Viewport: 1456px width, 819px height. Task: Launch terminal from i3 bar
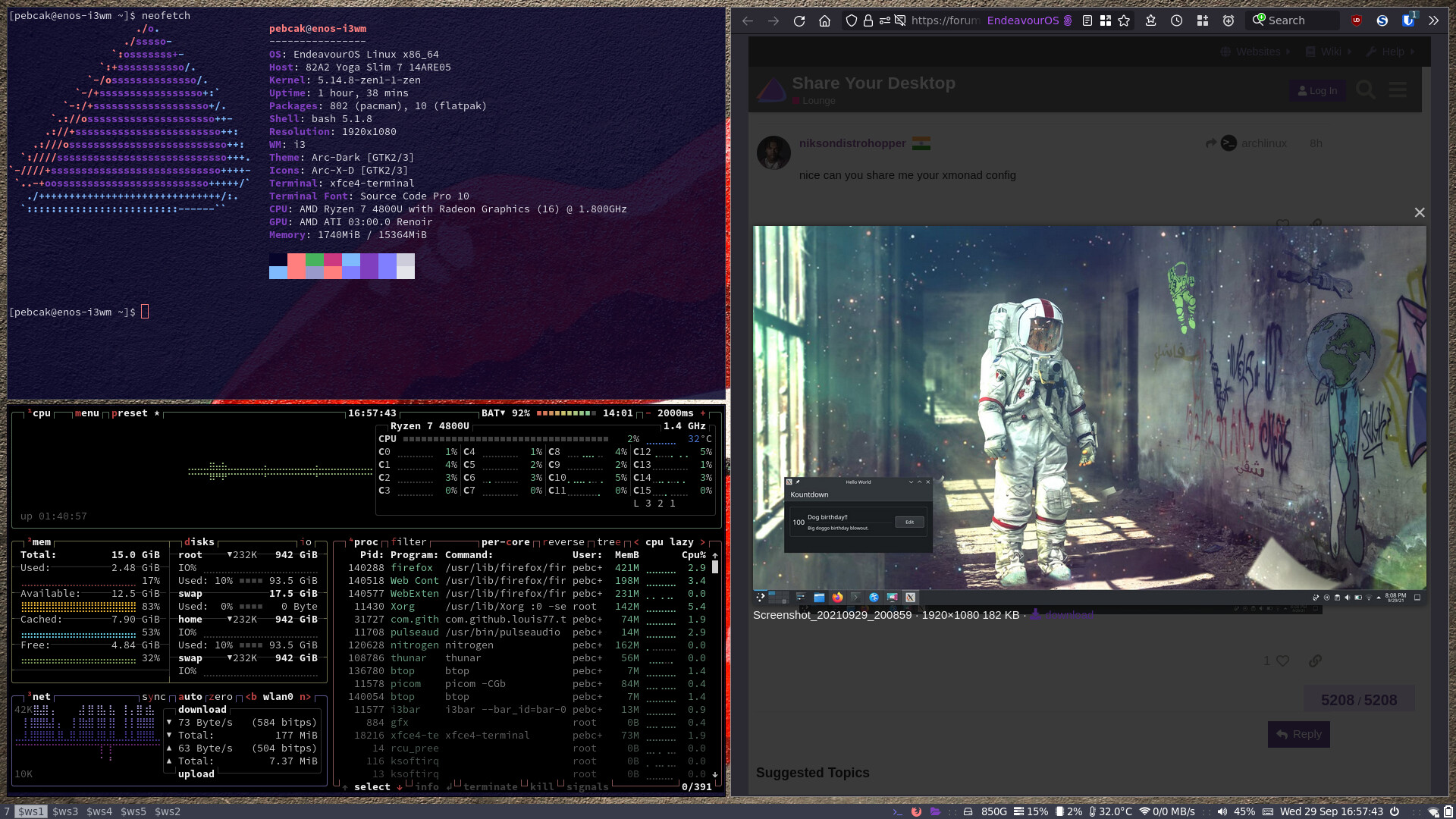(x=897, y=811)
